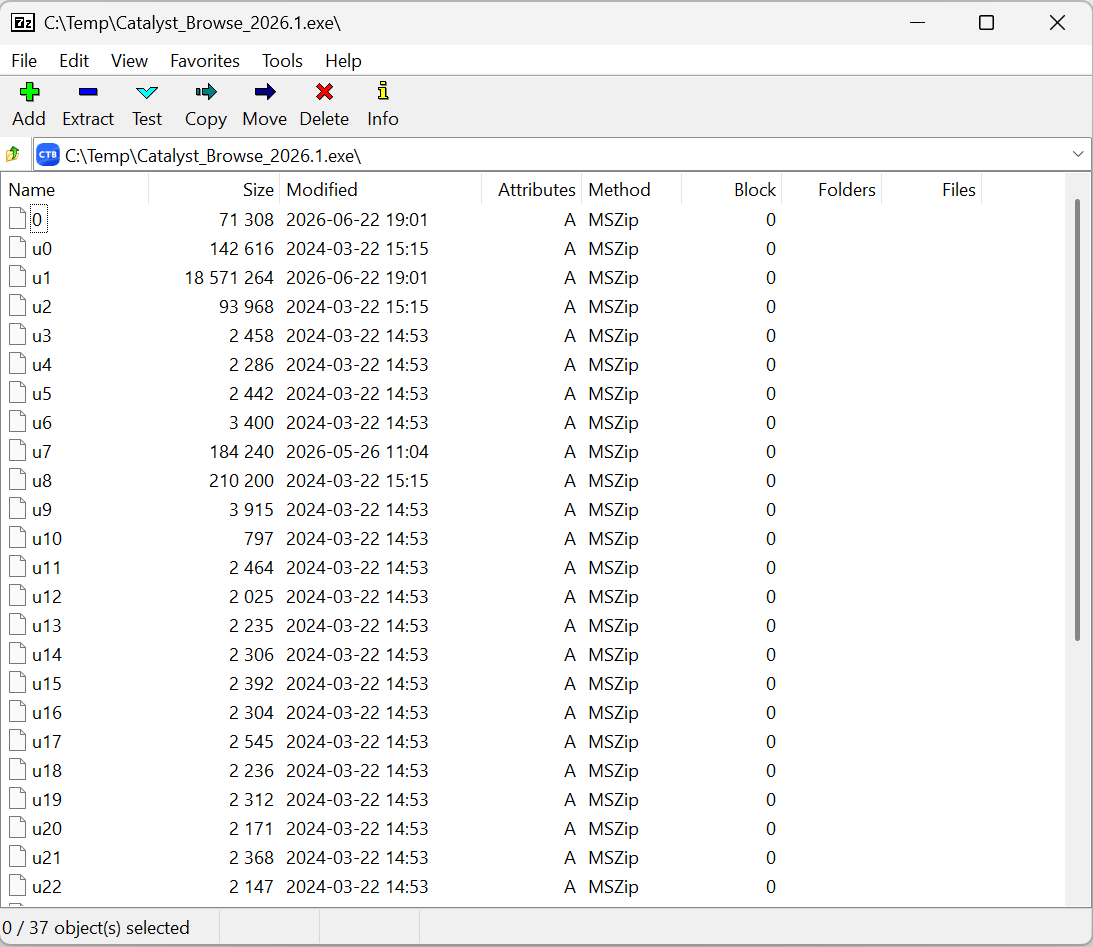
Task: Select file icon of row u2
Action: [x=17, y=307]
